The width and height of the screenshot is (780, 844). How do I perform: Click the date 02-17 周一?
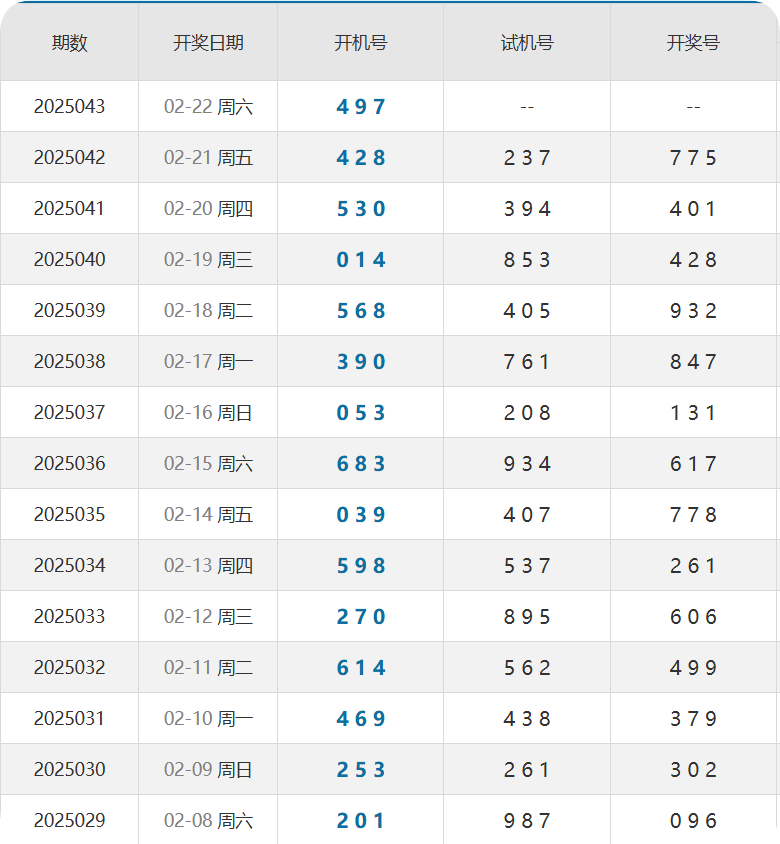208,361
